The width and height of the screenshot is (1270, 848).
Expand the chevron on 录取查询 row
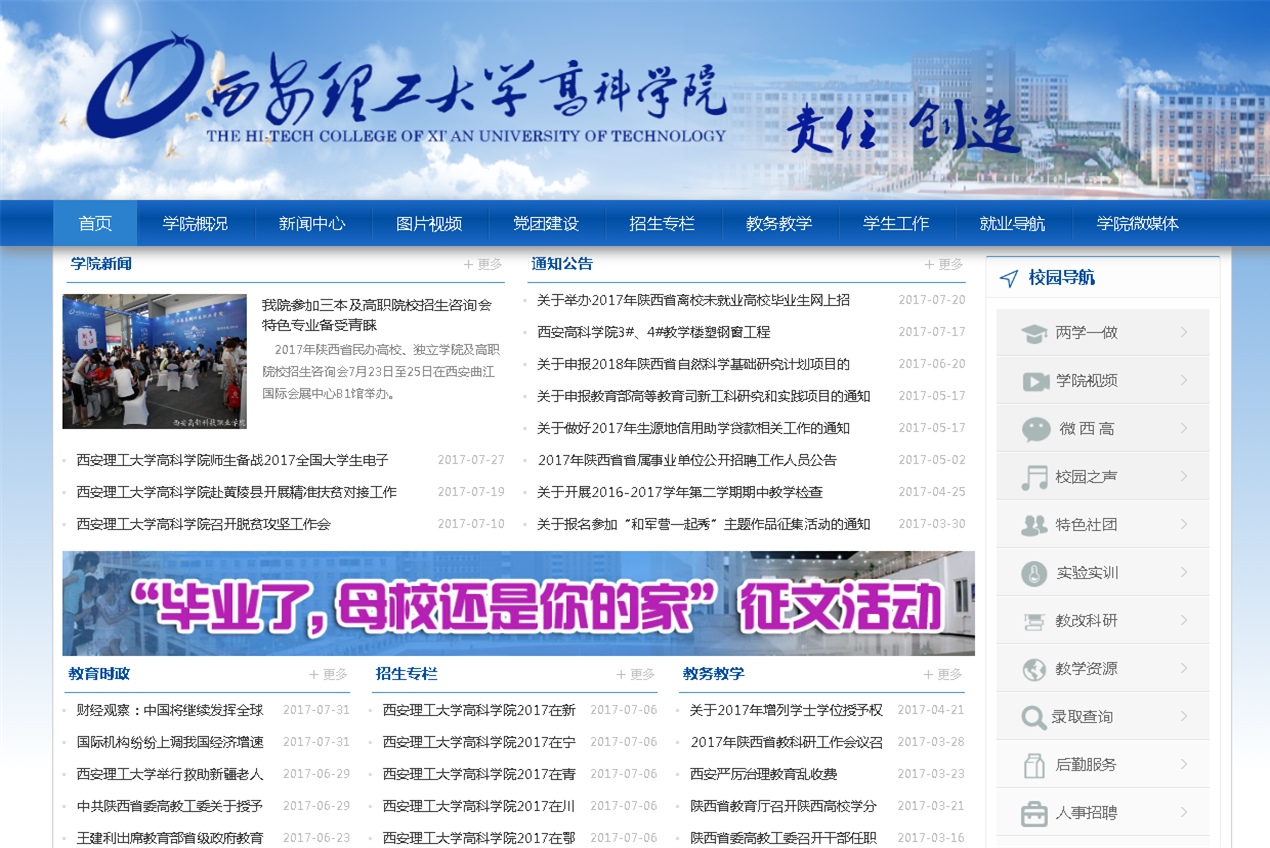pyautogui.click(x=1184, y=716)
